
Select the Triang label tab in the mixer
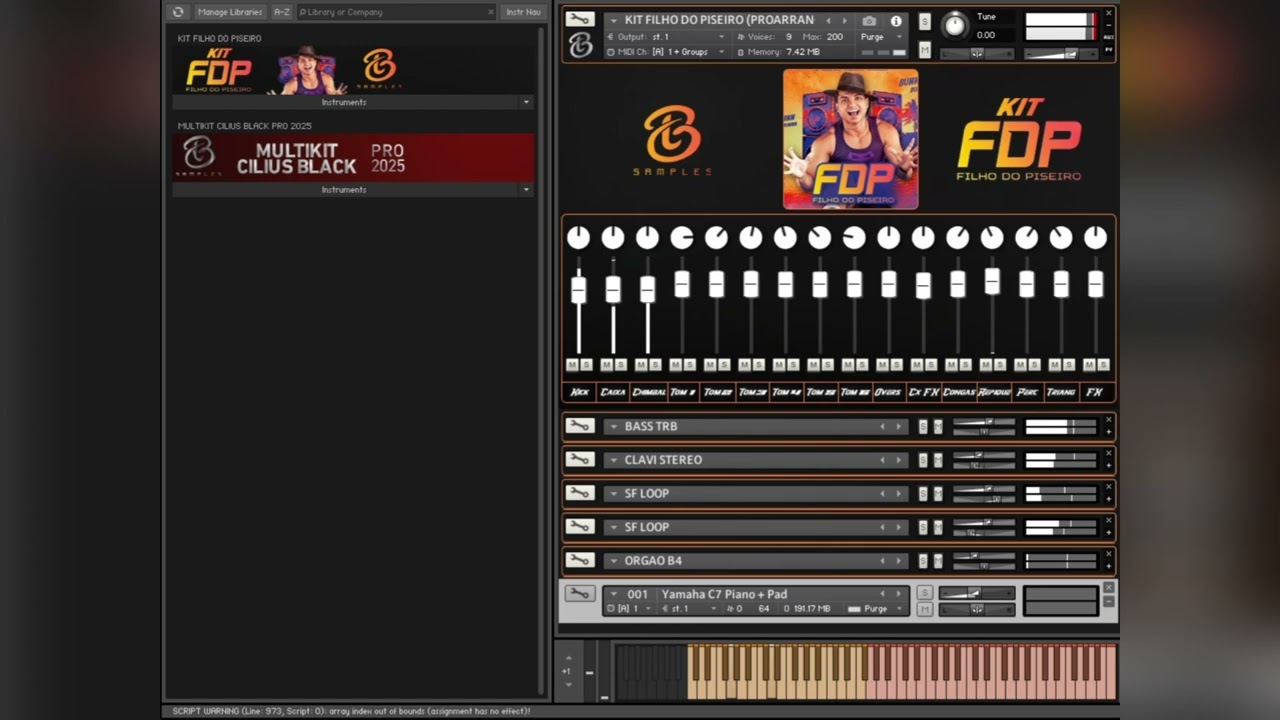1060,392
